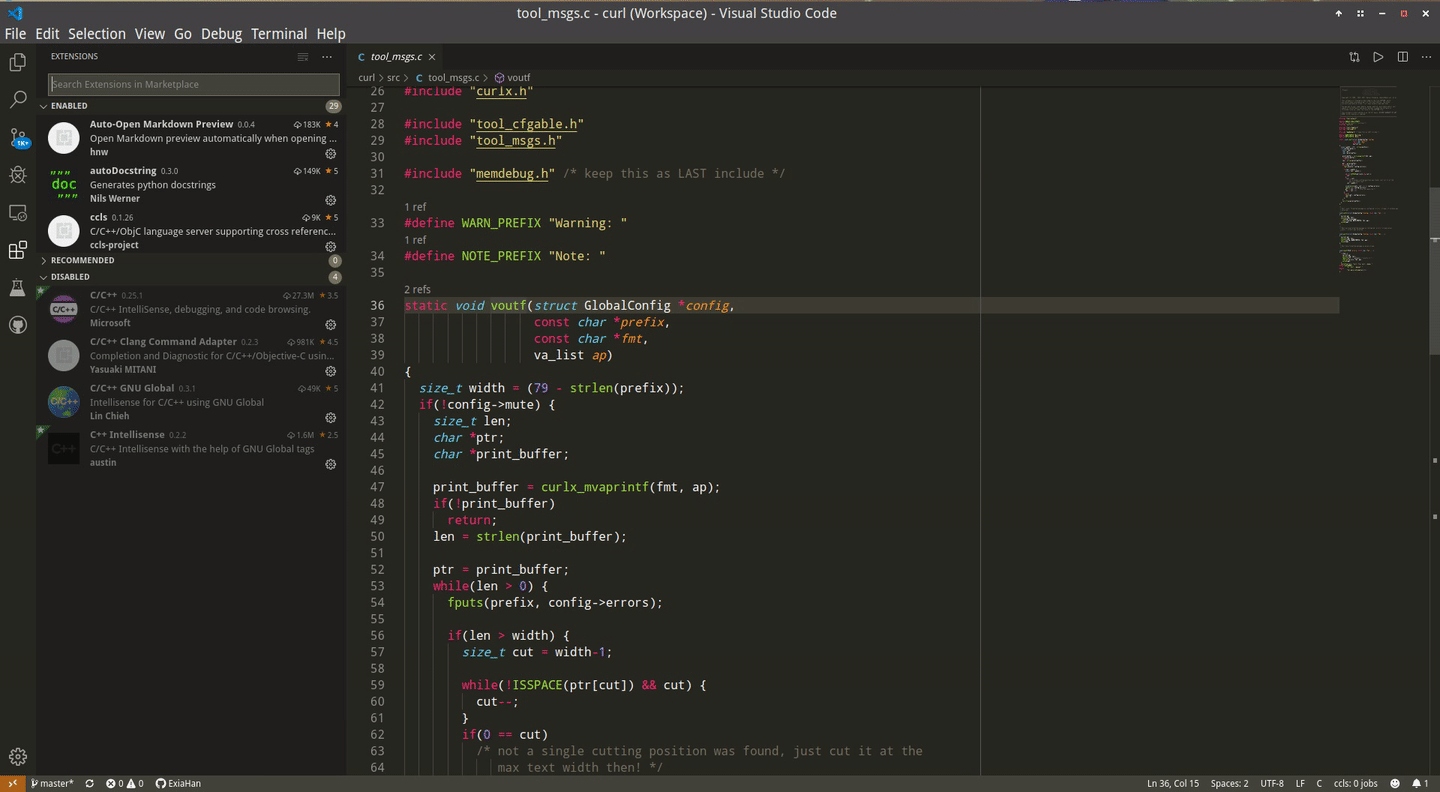This screenshot has height=792, width=1440.
Task: Select the Explorer icon in the activity bar
Action: pyautogui.click(x=16, y=61)
